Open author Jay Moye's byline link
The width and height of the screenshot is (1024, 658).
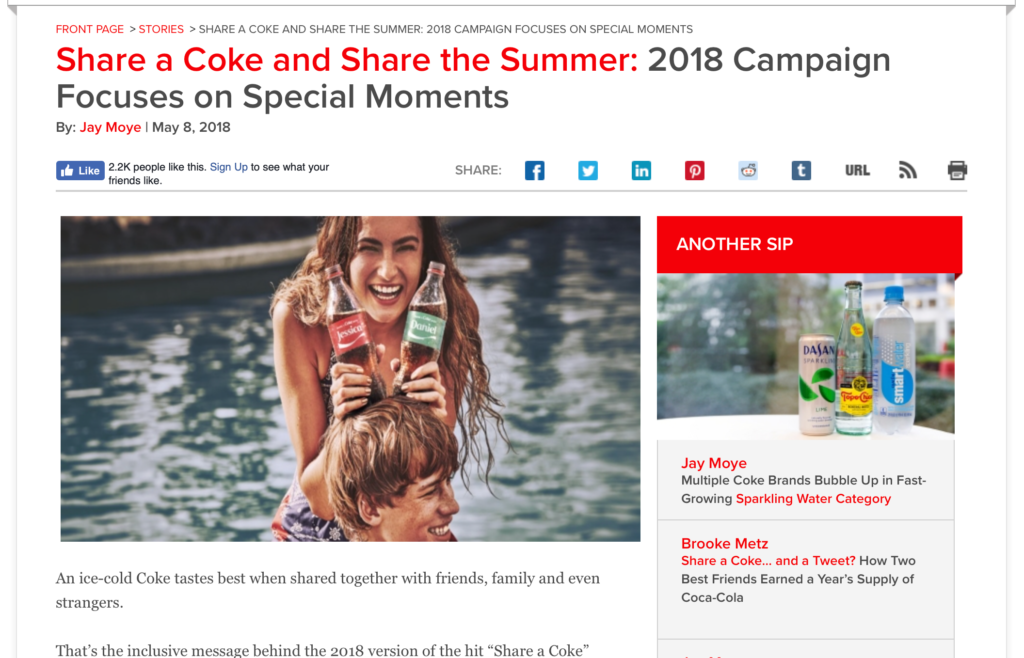coord(110,127)
